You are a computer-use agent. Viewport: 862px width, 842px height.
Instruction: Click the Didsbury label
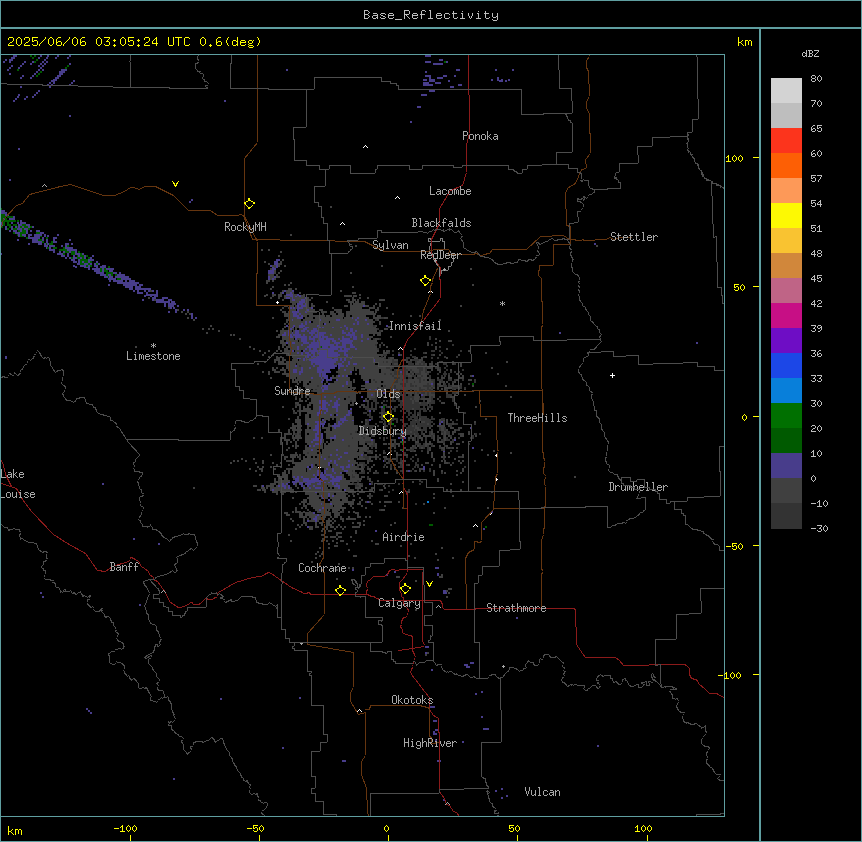tap(383, 431)
